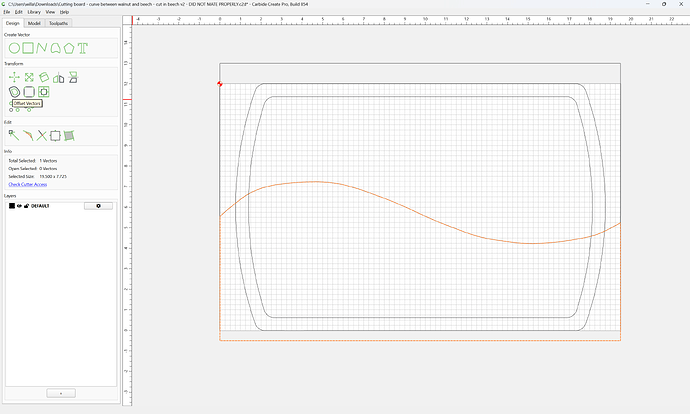
Task: Switch to the Design tab
Action: (13, 23)
